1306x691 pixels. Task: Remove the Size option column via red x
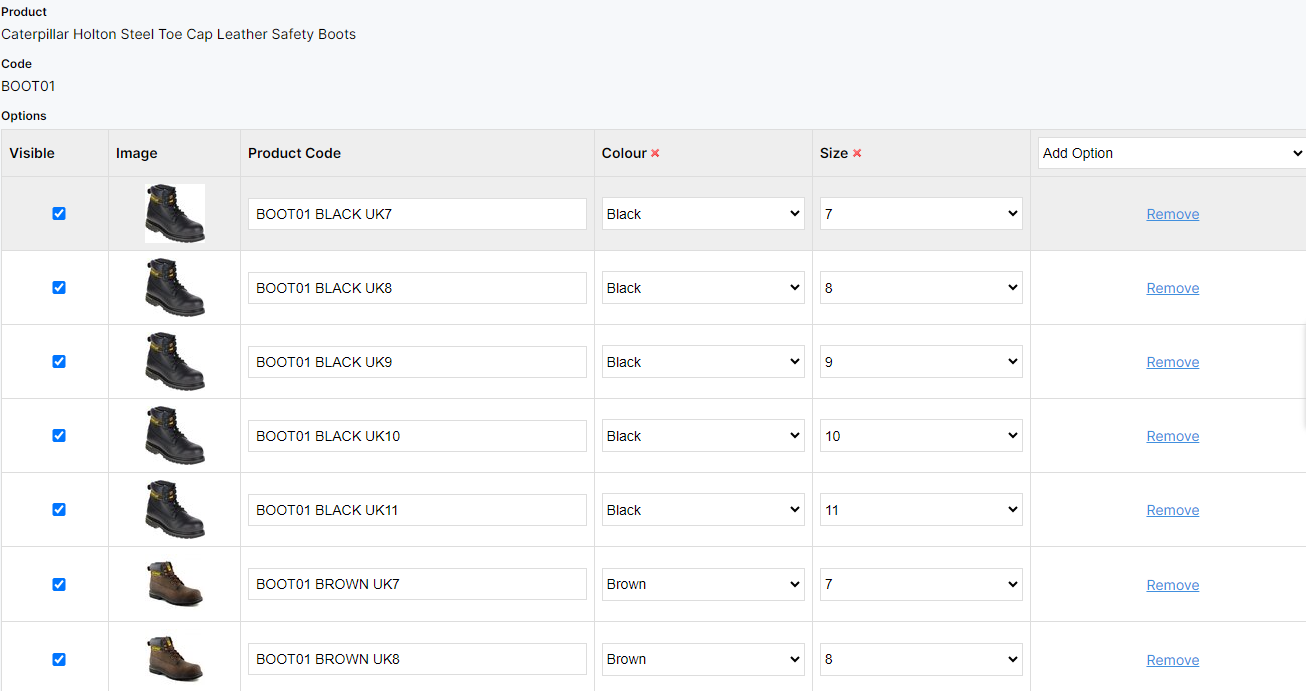pyautogui.click(x=857, y=154)
